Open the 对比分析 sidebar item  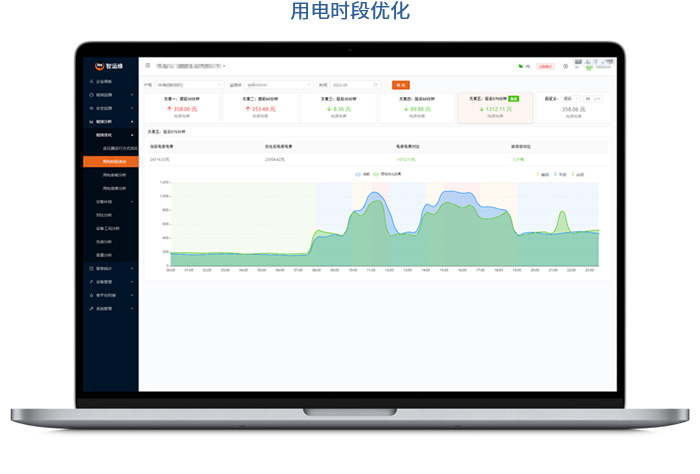[111, 215]
